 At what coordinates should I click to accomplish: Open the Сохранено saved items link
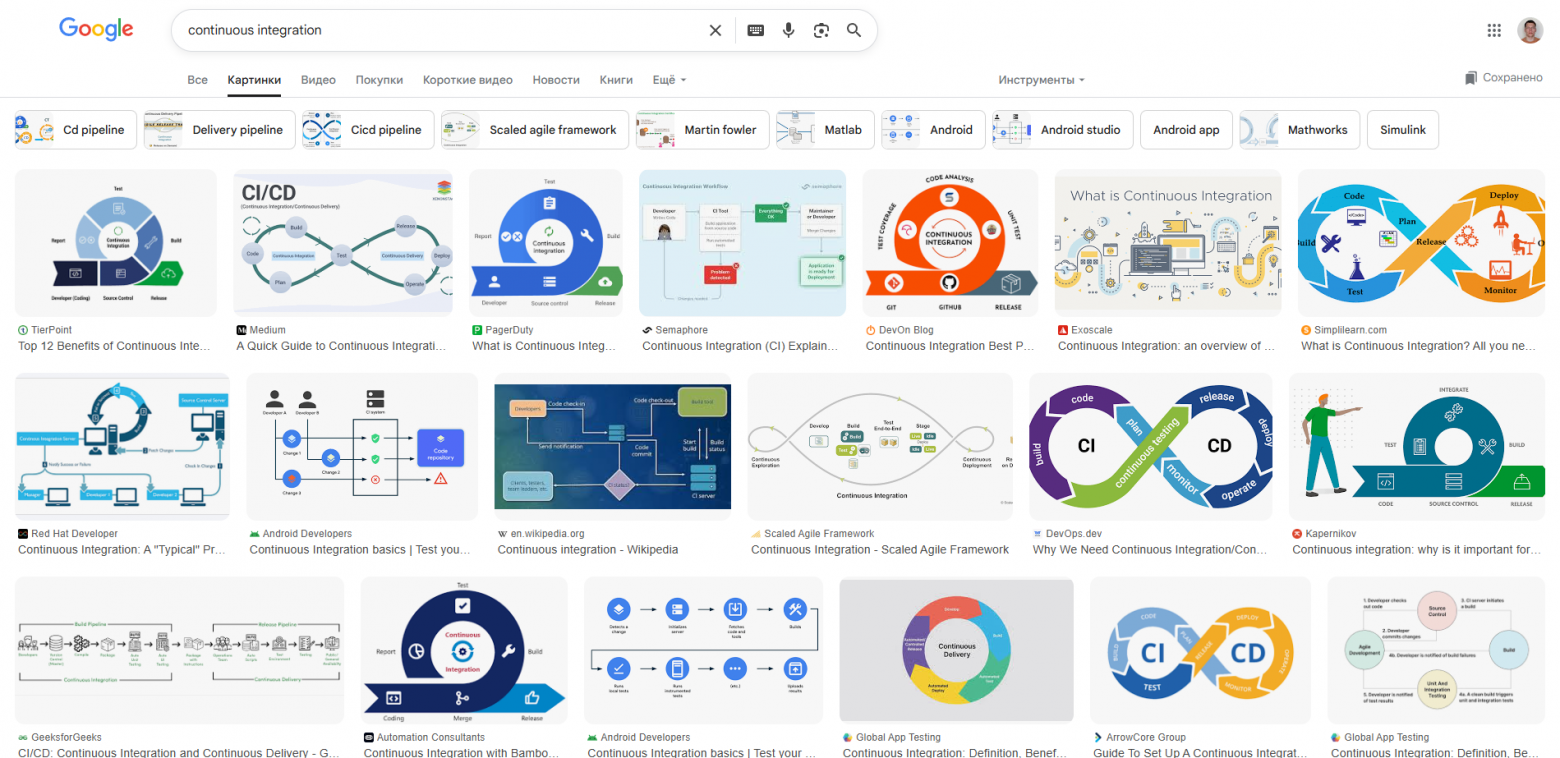pos(1504,78)
